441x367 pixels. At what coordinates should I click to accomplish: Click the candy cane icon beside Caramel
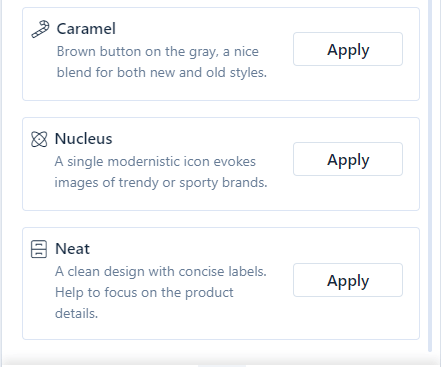click(40, 29)
